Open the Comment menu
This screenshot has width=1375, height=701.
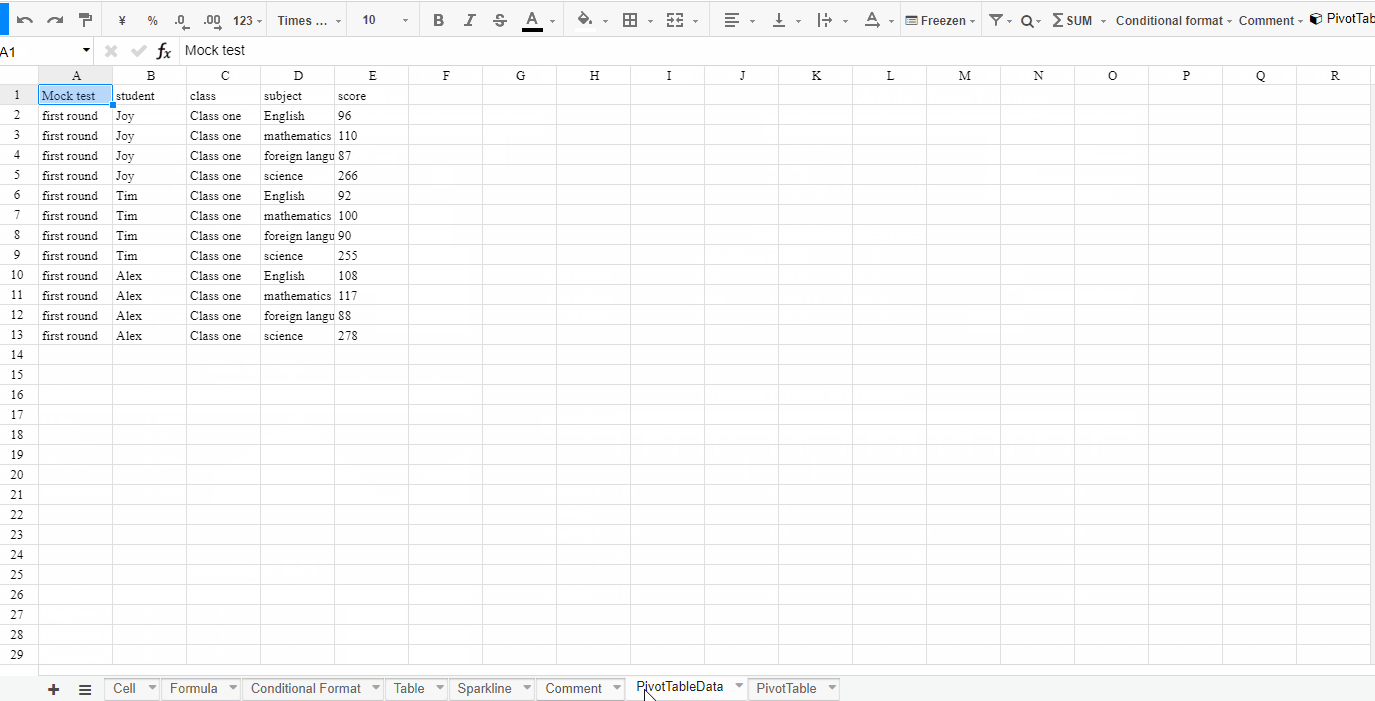point(1271,20)
